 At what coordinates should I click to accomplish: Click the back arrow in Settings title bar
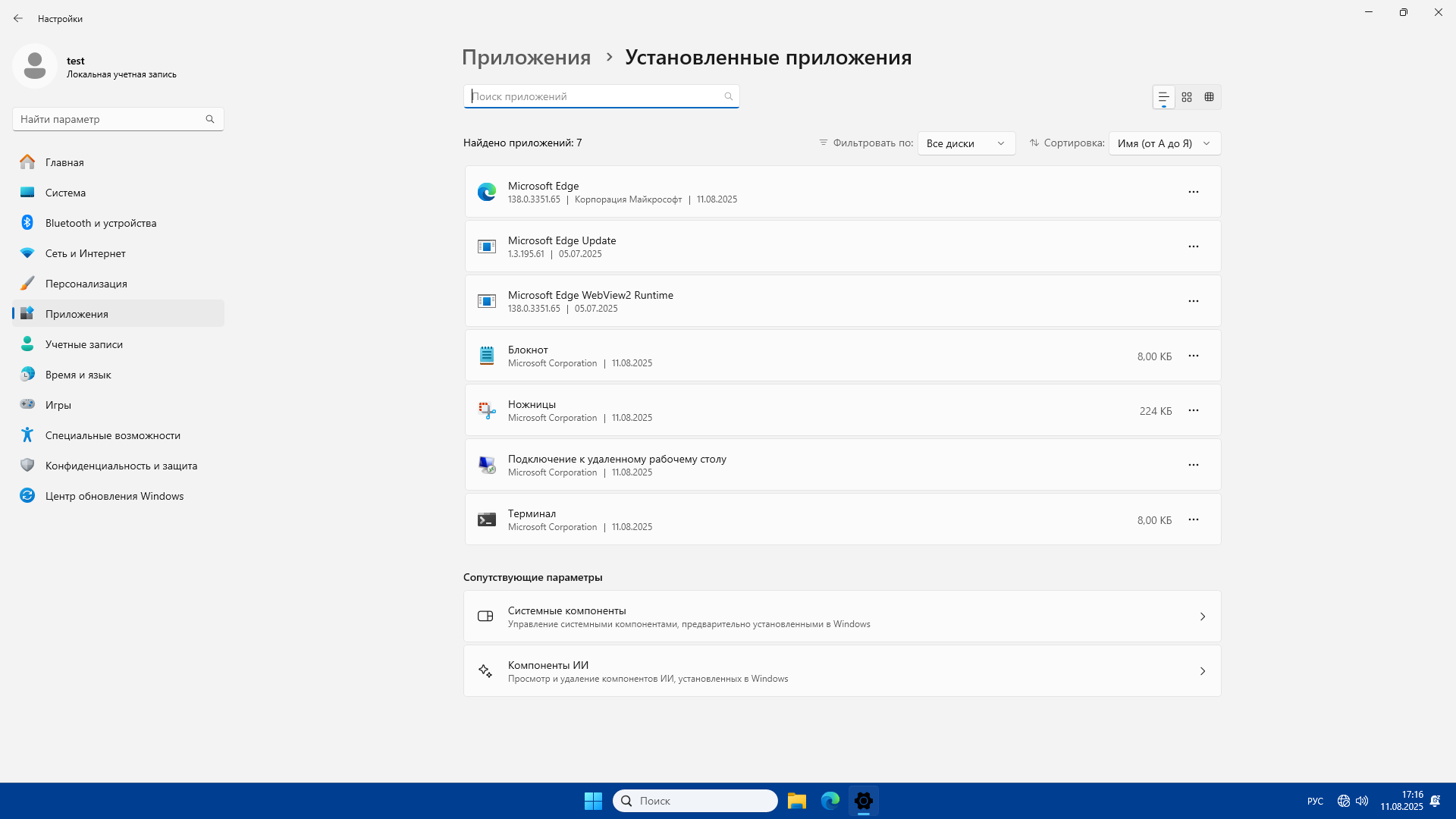click(18, 18)
